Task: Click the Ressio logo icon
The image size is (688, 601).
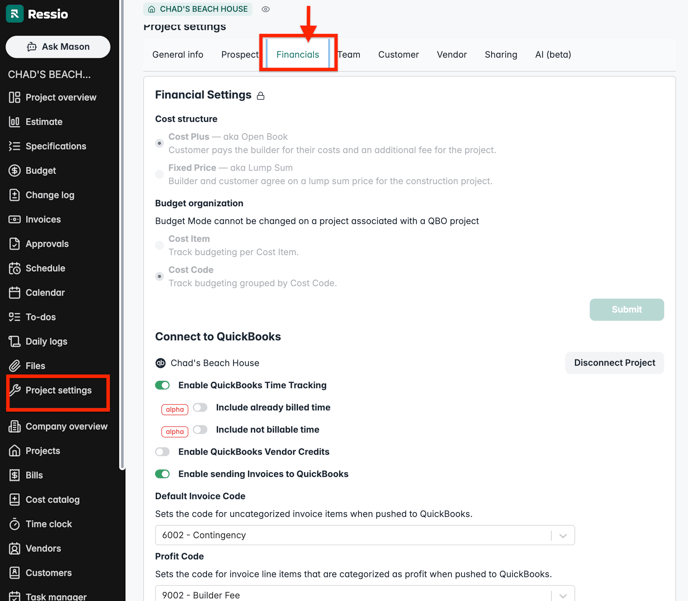Action: (x=14, y=15)
